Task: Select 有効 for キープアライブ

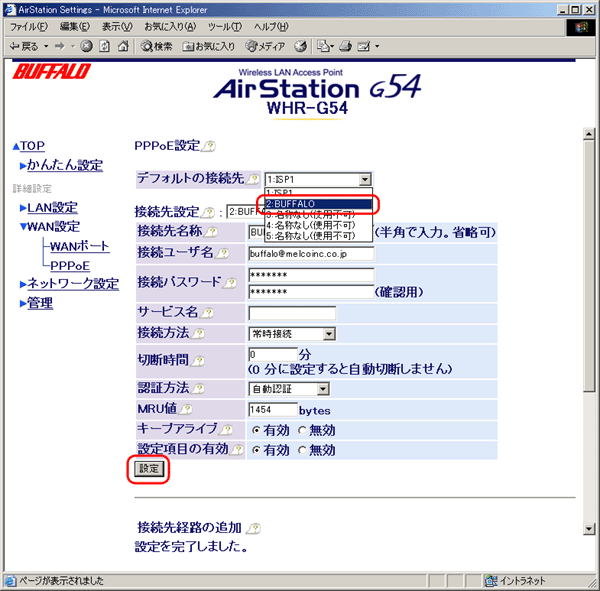Action: (x=256, y=430)
